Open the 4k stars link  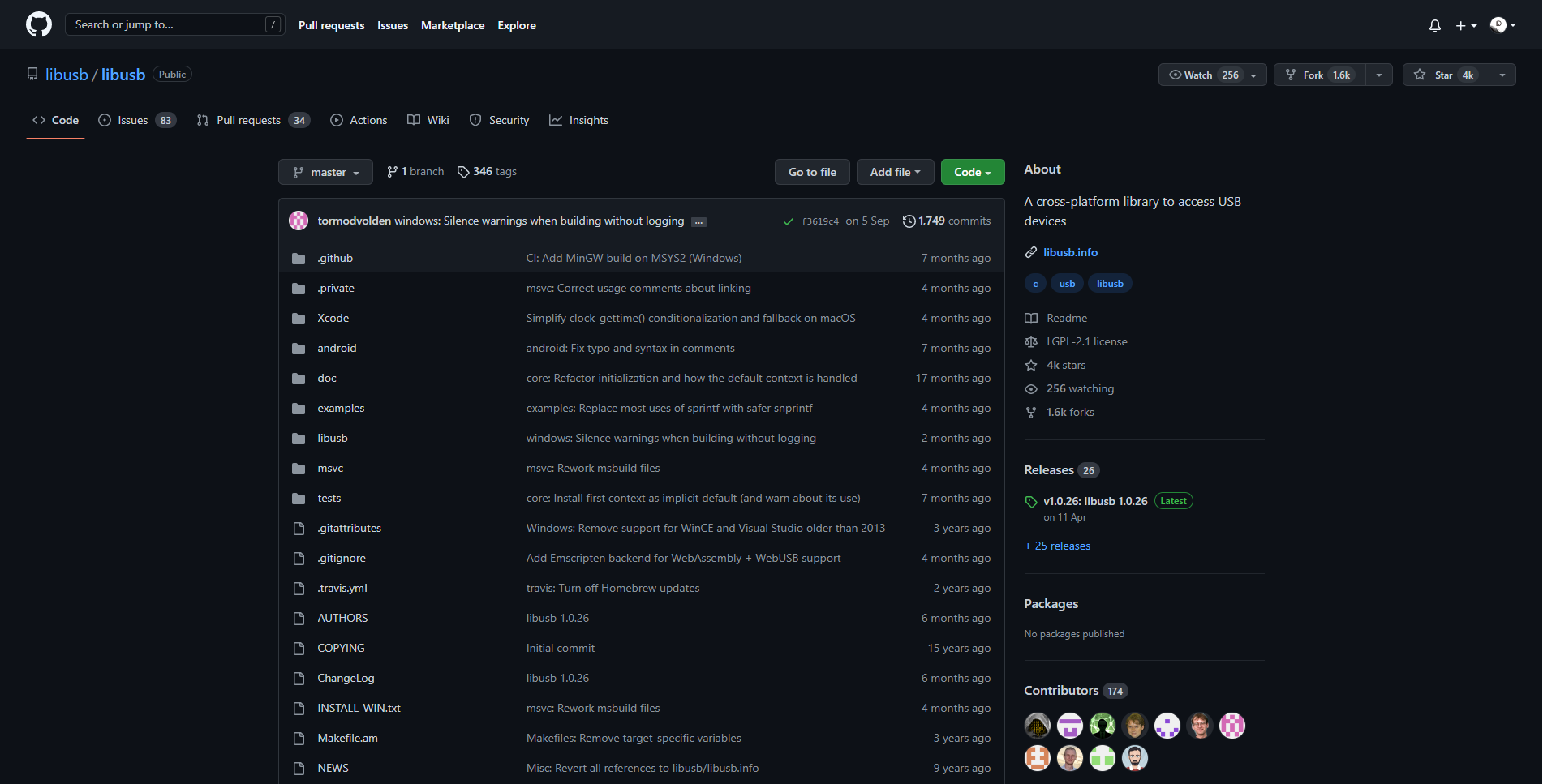[1055, 366]
